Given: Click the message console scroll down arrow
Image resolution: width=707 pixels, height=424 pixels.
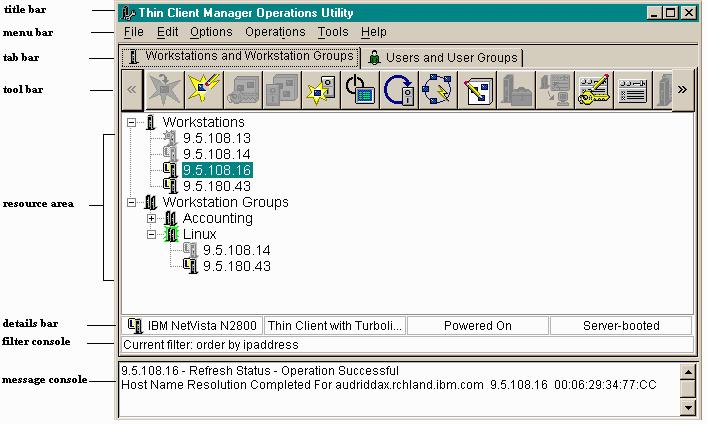Looking at the screenshot, I should pyautogui.click(x=688, y=408).
